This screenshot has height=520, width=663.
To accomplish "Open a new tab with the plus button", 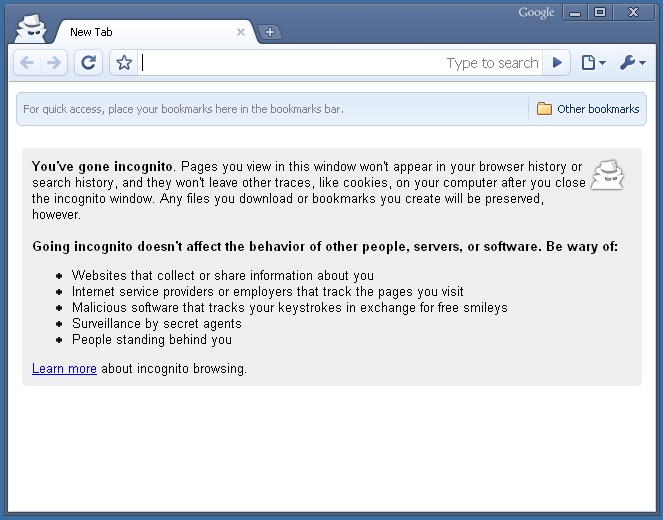I will [x=270, y=32].
